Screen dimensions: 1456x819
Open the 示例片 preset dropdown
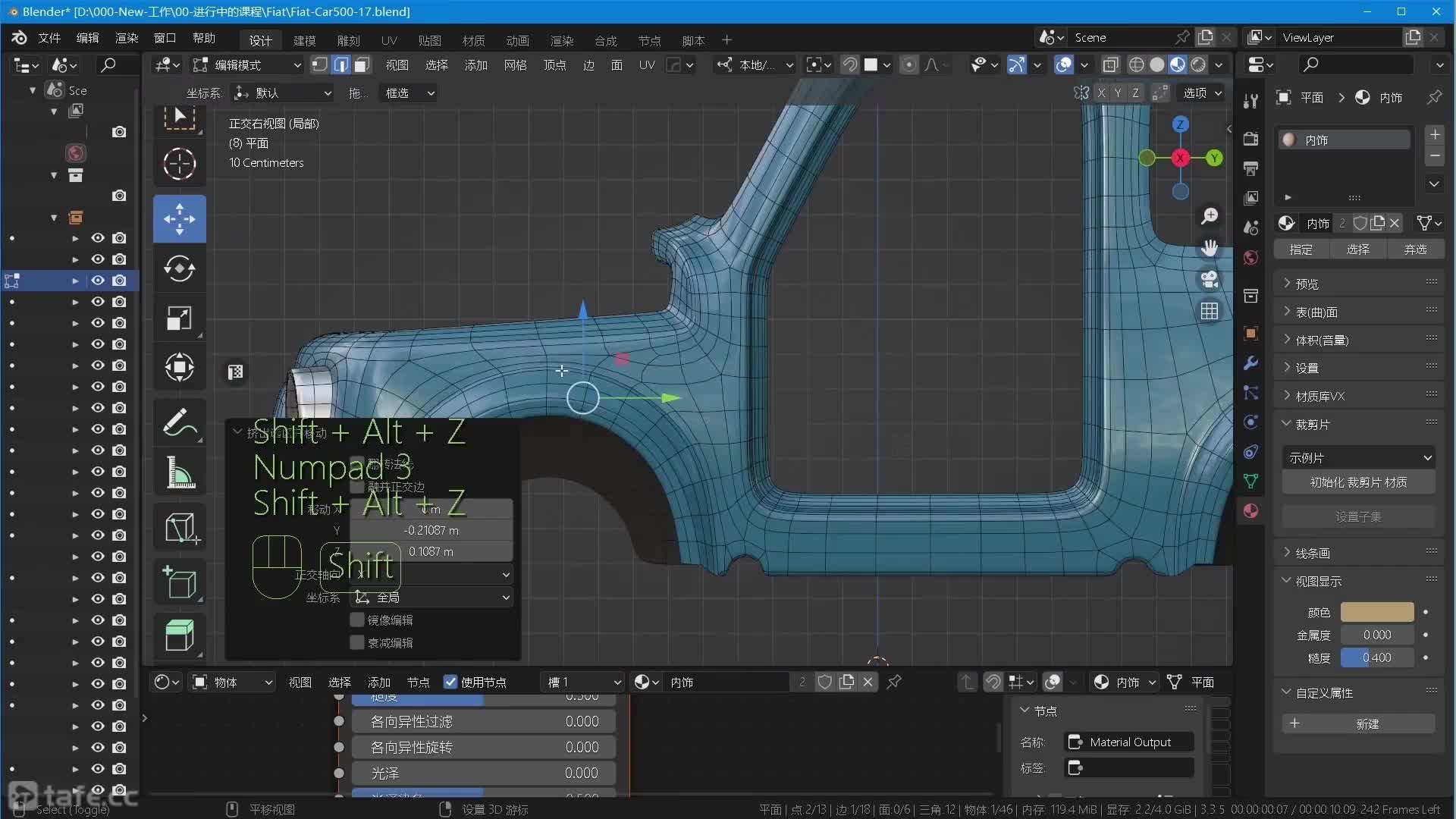[x=1358, y=457]
